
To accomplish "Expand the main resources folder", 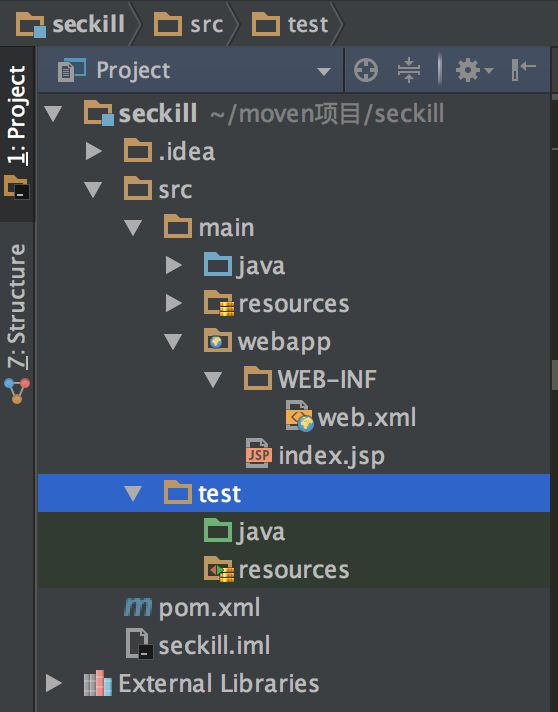I will (x=173, y=303).
